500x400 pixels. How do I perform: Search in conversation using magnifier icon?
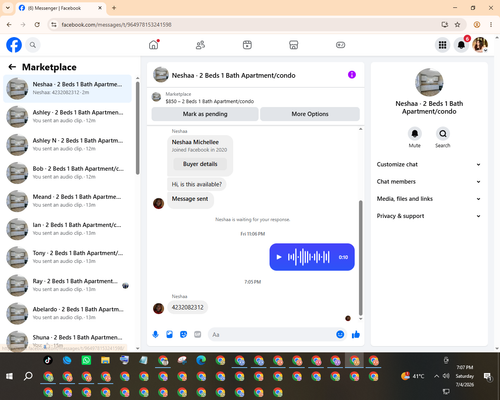click(443, 134)
